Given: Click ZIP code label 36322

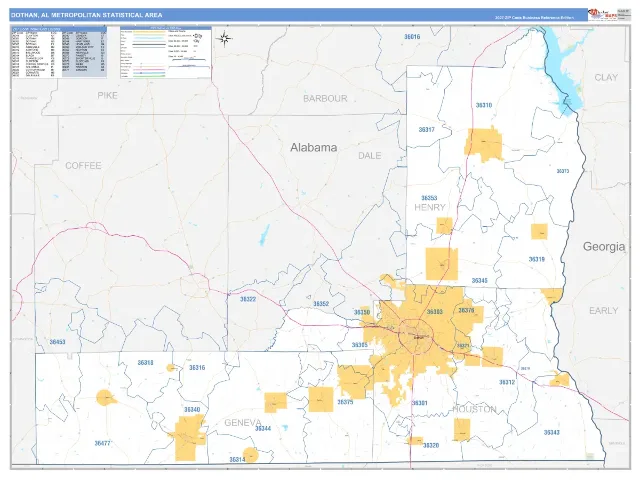Looking at the screenshot, I should tap(248, 299).
